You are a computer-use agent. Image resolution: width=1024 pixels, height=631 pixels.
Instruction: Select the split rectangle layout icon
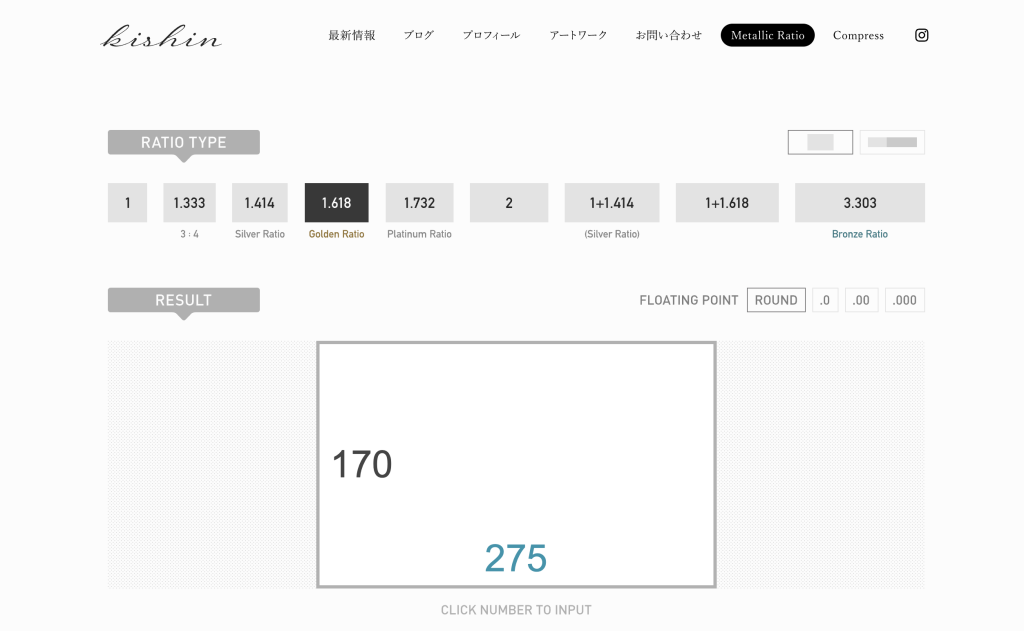(x=892, y=142)
